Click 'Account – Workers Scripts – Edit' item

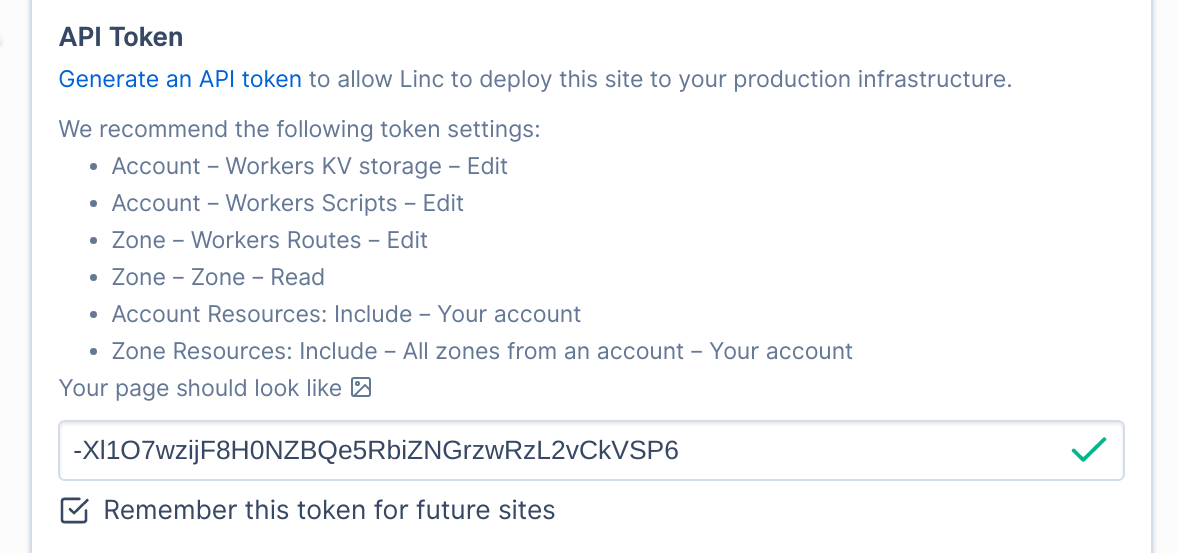coord(288,203)
